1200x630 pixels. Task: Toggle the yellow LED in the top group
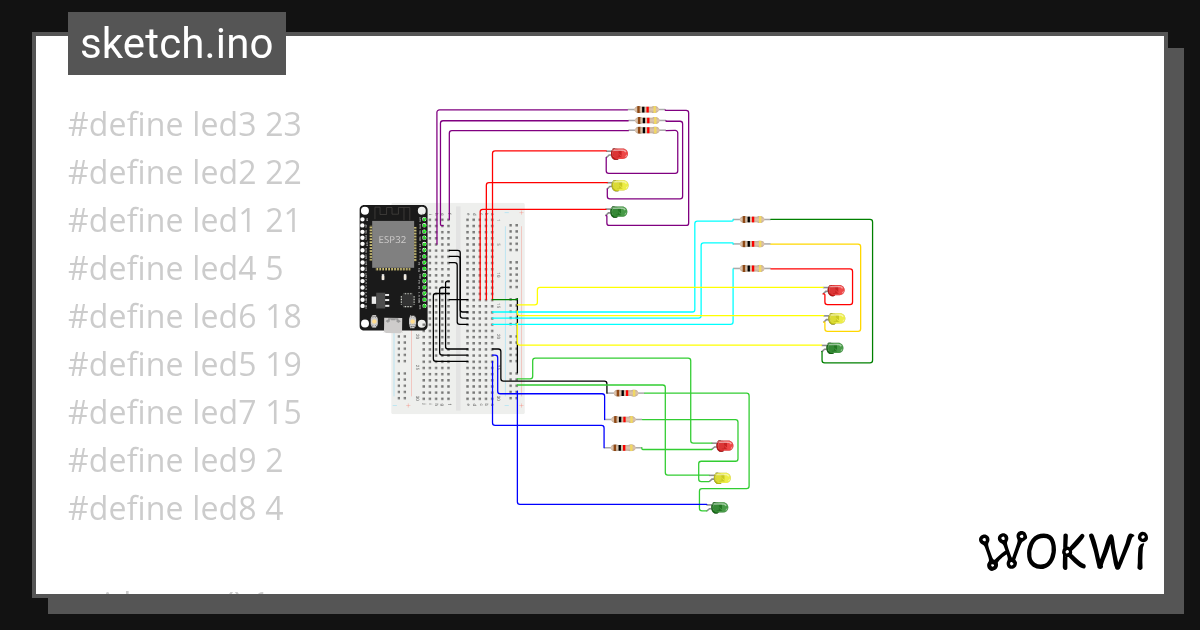(x=618, y=184)
